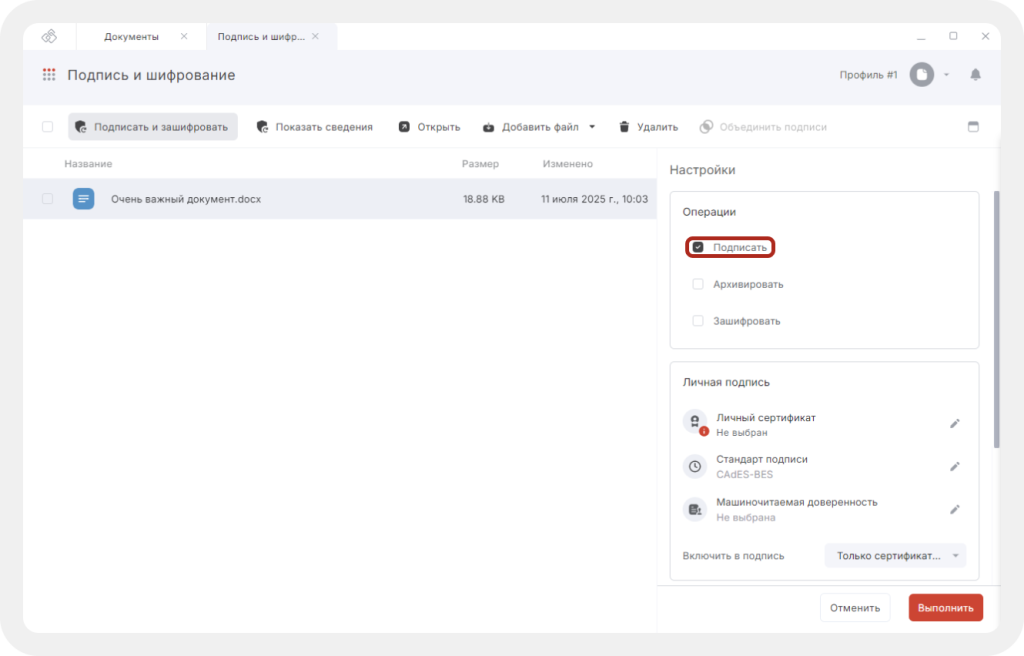This screenshot has height=656, width=1024.
Task: Switch to the Документы tab
Action: (131, 36)
